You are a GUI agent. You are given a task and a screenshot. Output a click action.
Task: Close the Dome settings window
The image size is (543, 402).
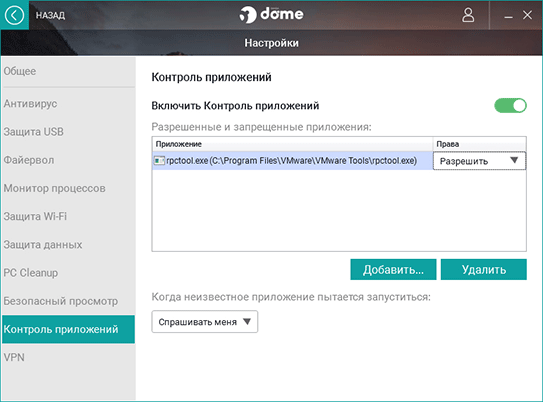coord(527,15)
